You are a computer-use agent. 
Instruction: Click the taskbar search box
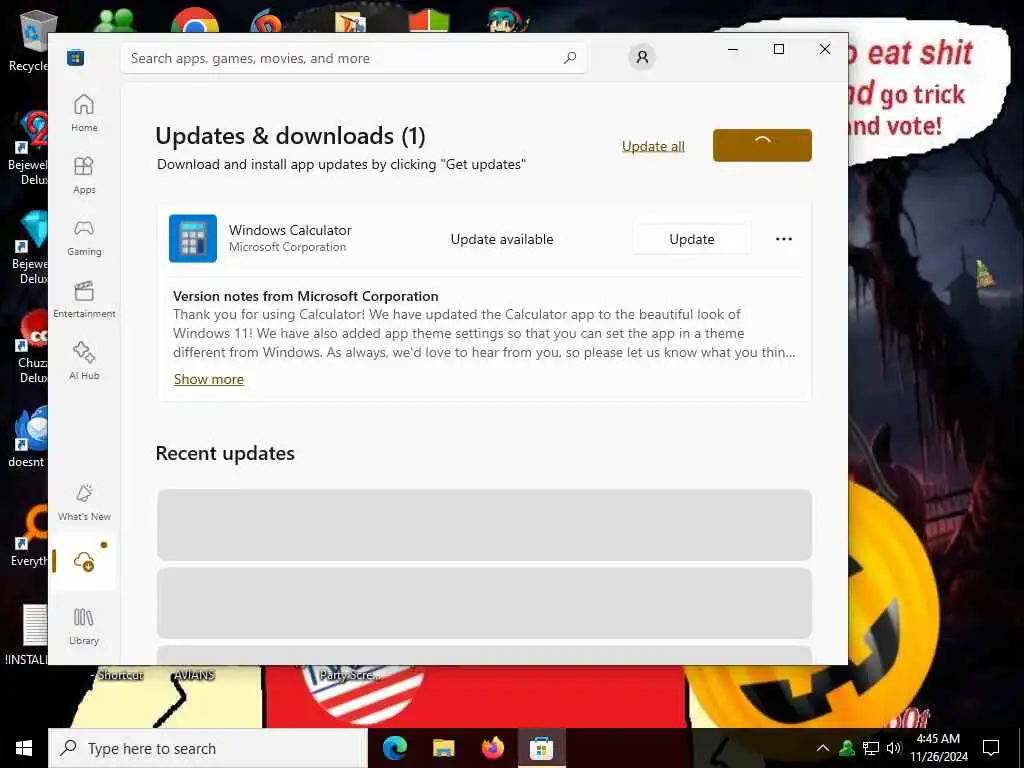208,748
